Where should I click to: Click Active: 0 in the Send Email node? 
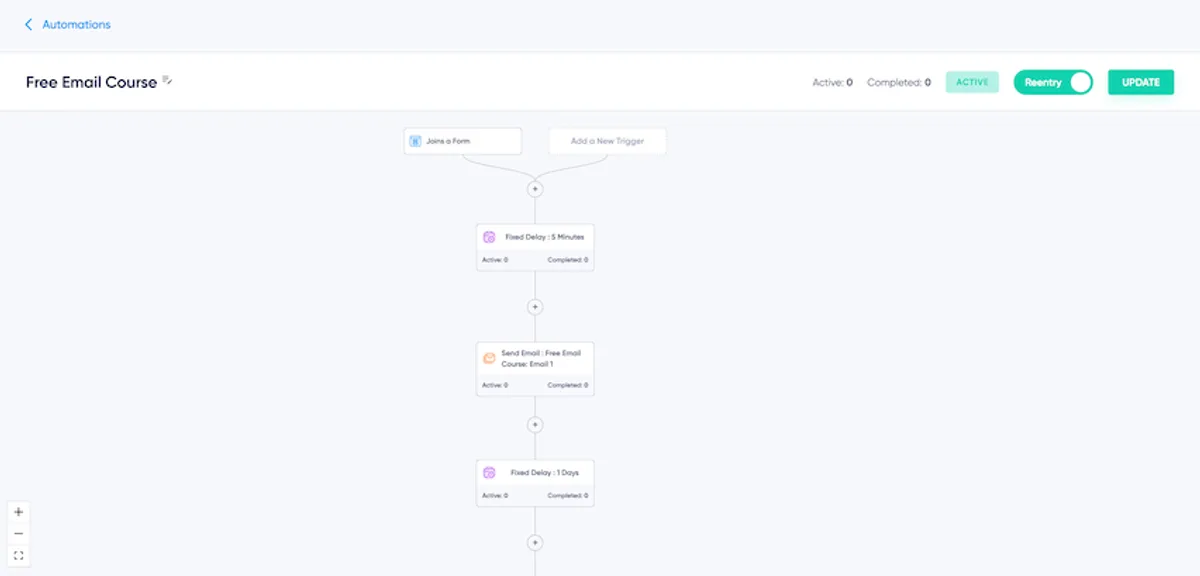[495, 385]
